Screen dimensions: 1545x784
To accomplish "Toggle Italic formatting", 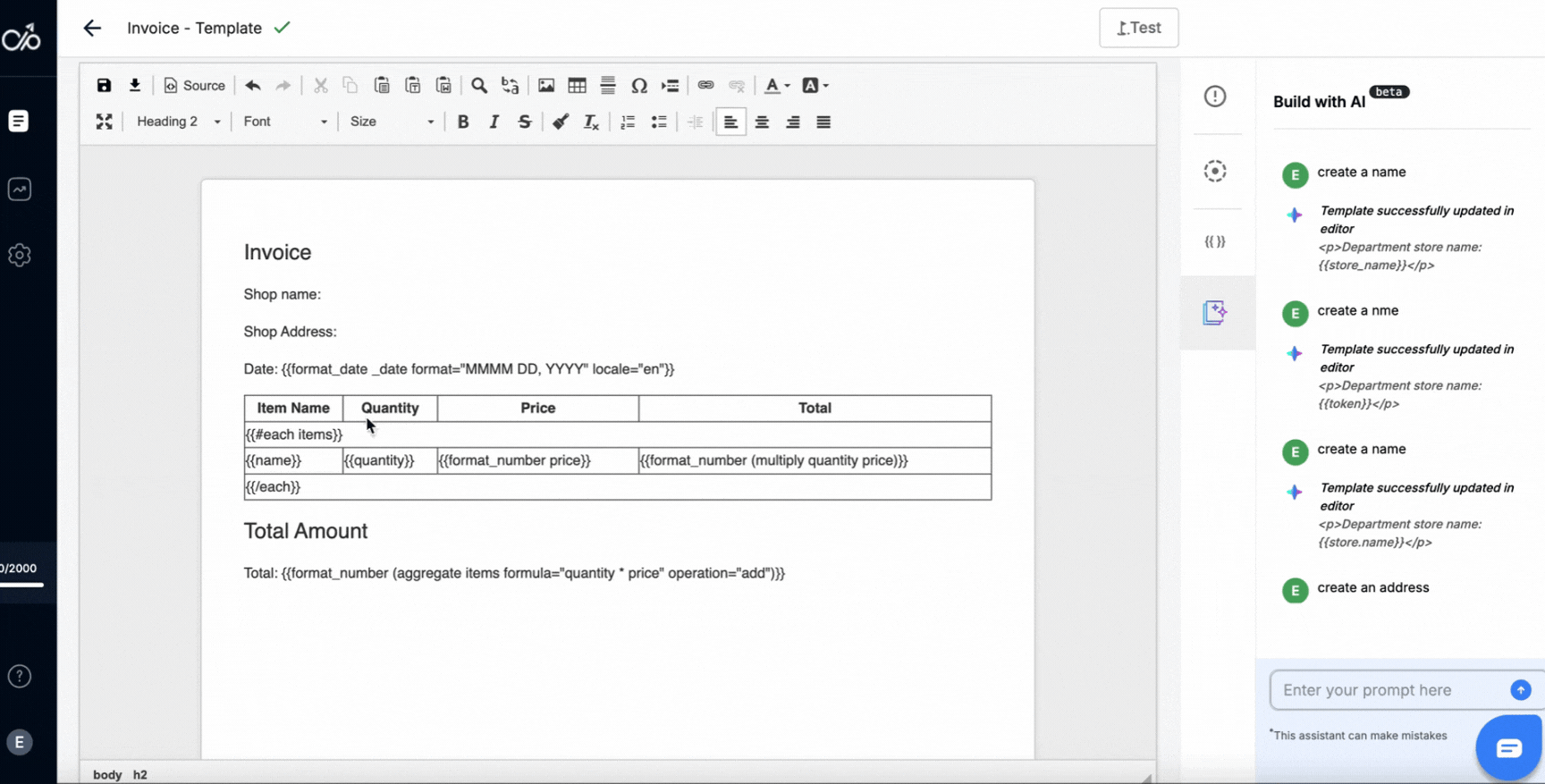I will [x=494, y=122].
